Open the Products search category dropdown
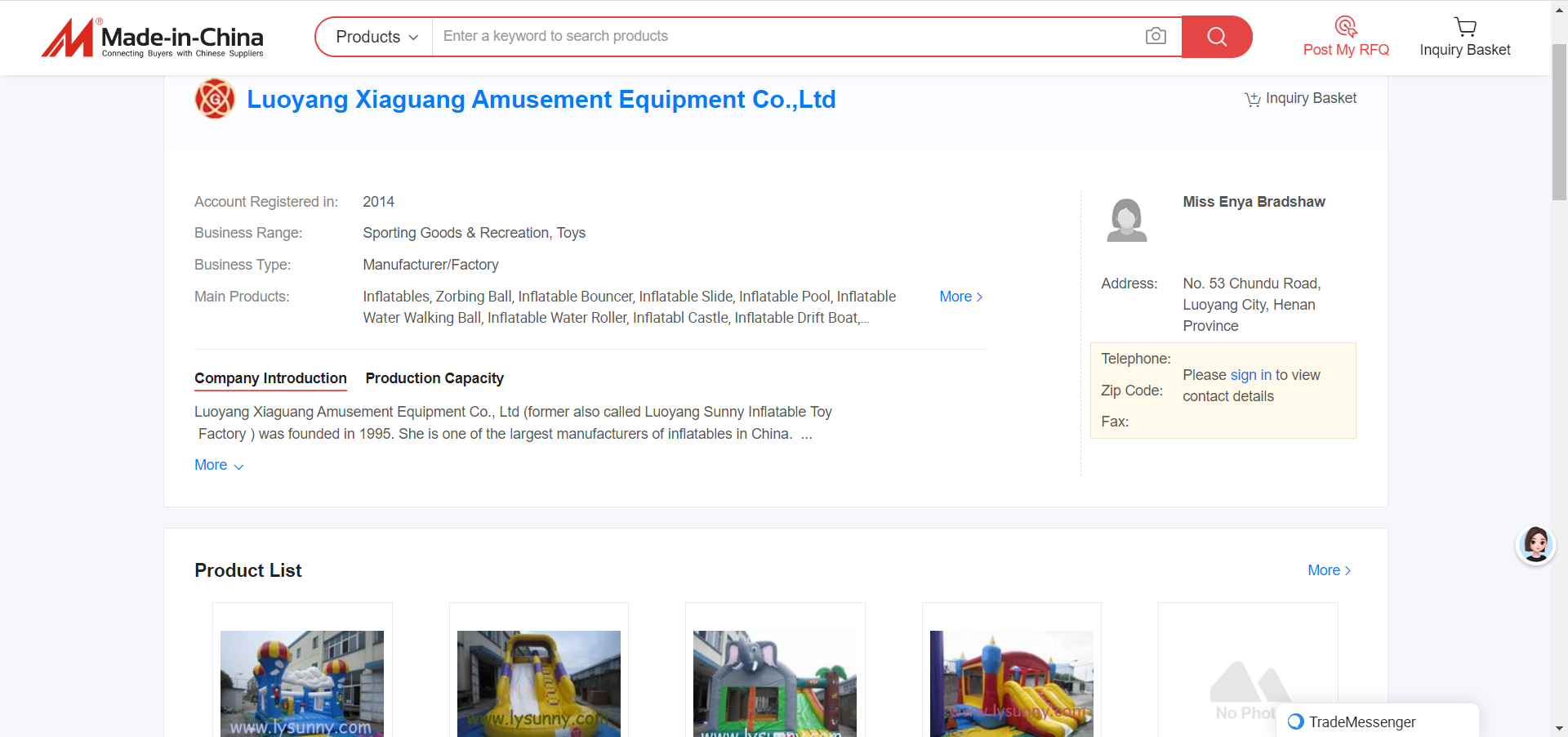Viewport: 1568px width, 737px height. click(x=376, y=37)
